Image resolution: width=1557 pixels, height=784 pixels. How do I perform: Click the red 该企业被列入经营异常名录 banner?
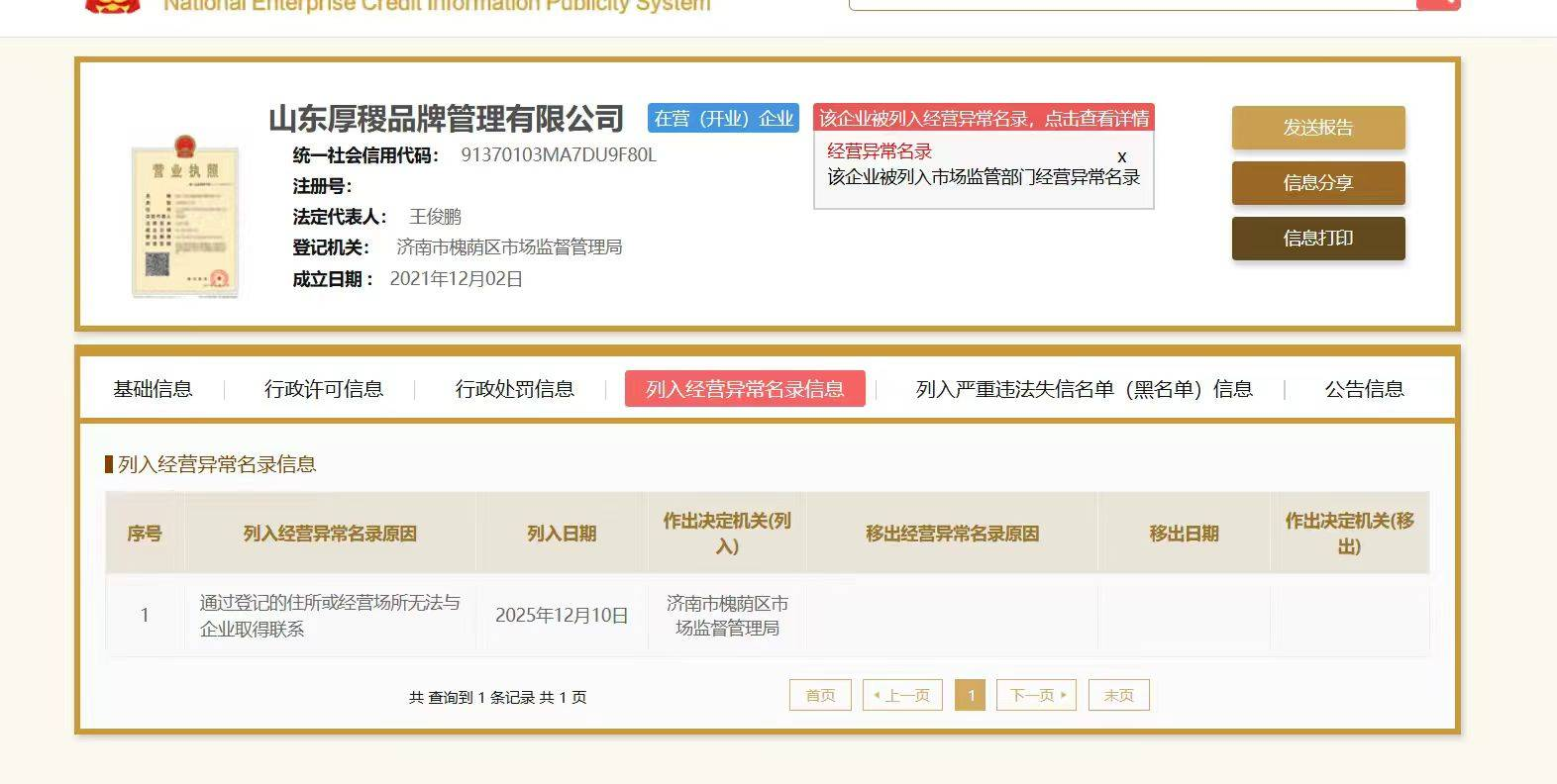click(984, 119)
